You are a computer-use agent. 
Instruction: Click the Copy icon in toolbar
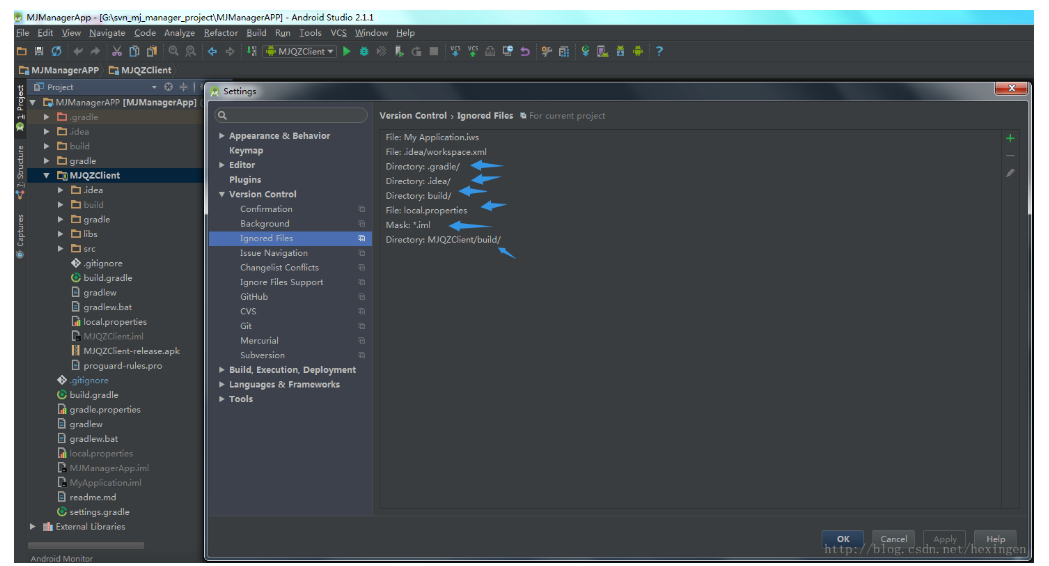click(134, 51)
